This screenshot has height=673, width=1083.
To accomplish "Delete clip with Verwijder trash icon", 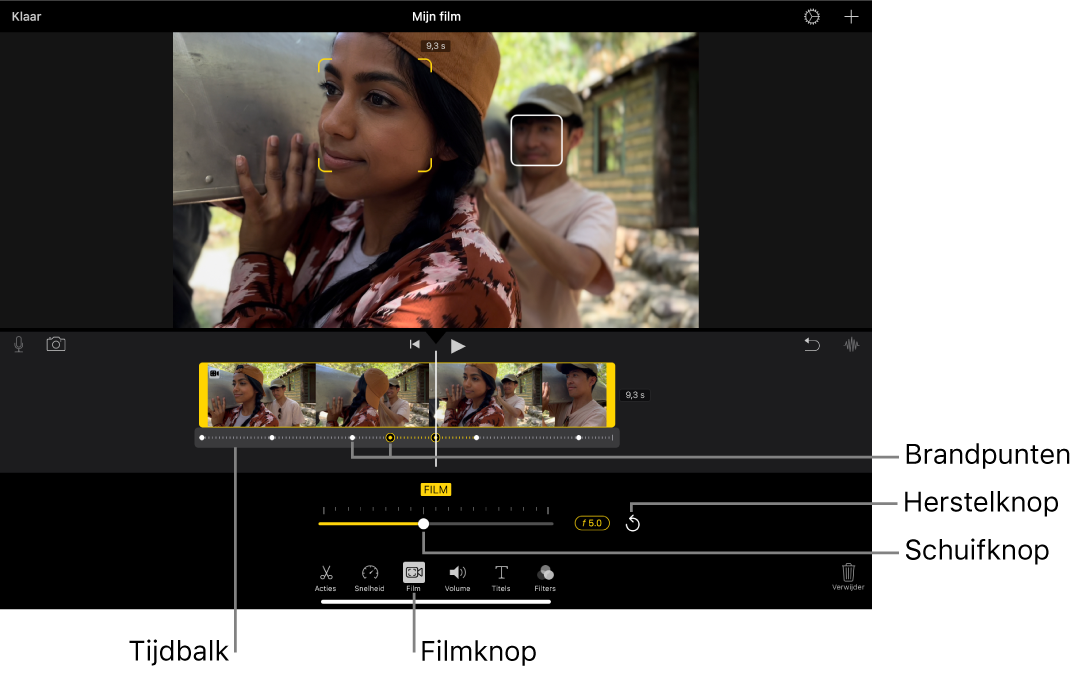I will (x=848, y=576).
